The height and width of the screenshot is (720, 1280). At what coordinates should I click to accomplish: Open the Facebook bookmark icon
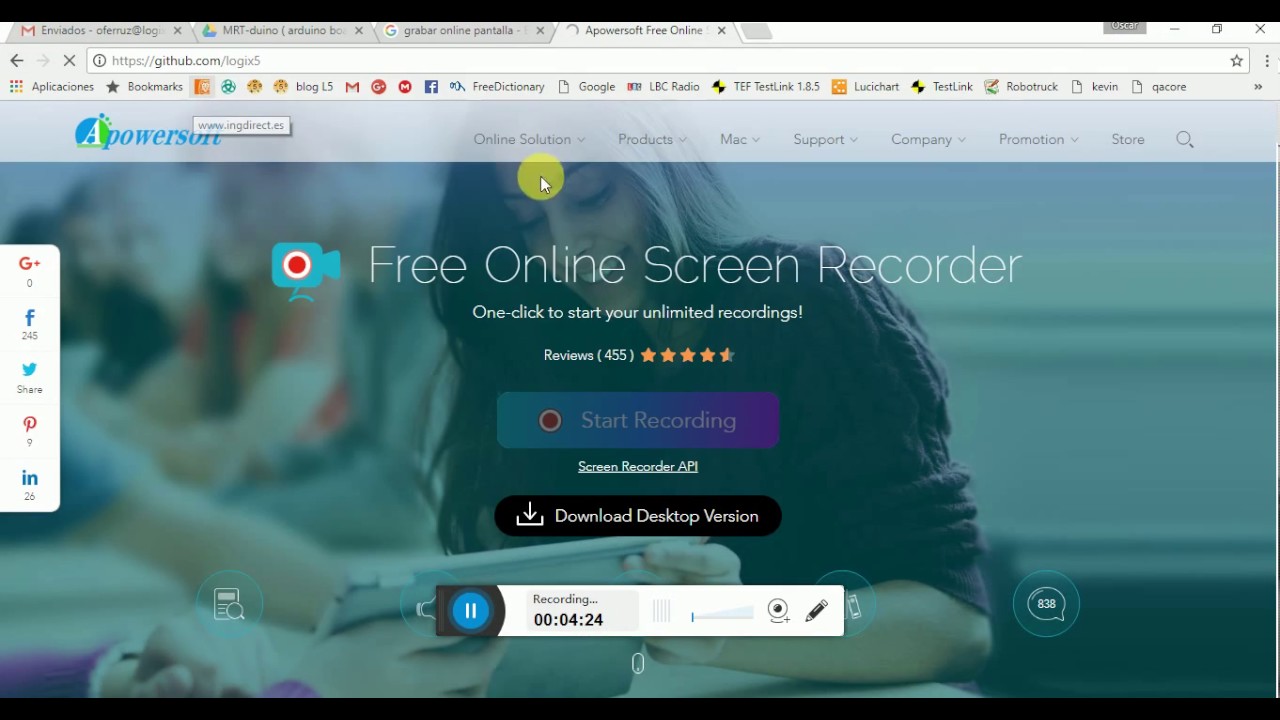[431, 87]
